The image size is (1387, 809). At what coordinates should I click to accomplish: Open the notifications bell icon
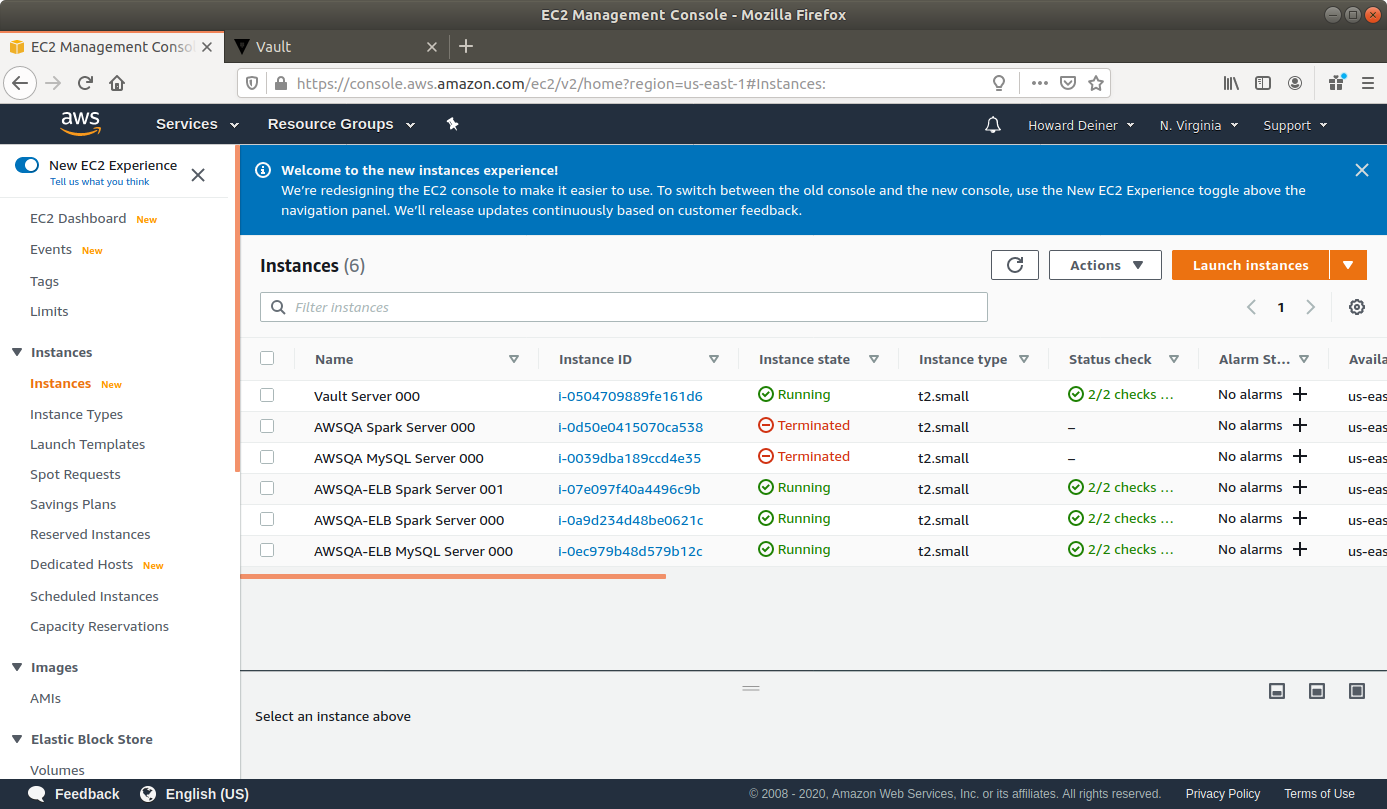click(x=993, y=125)
